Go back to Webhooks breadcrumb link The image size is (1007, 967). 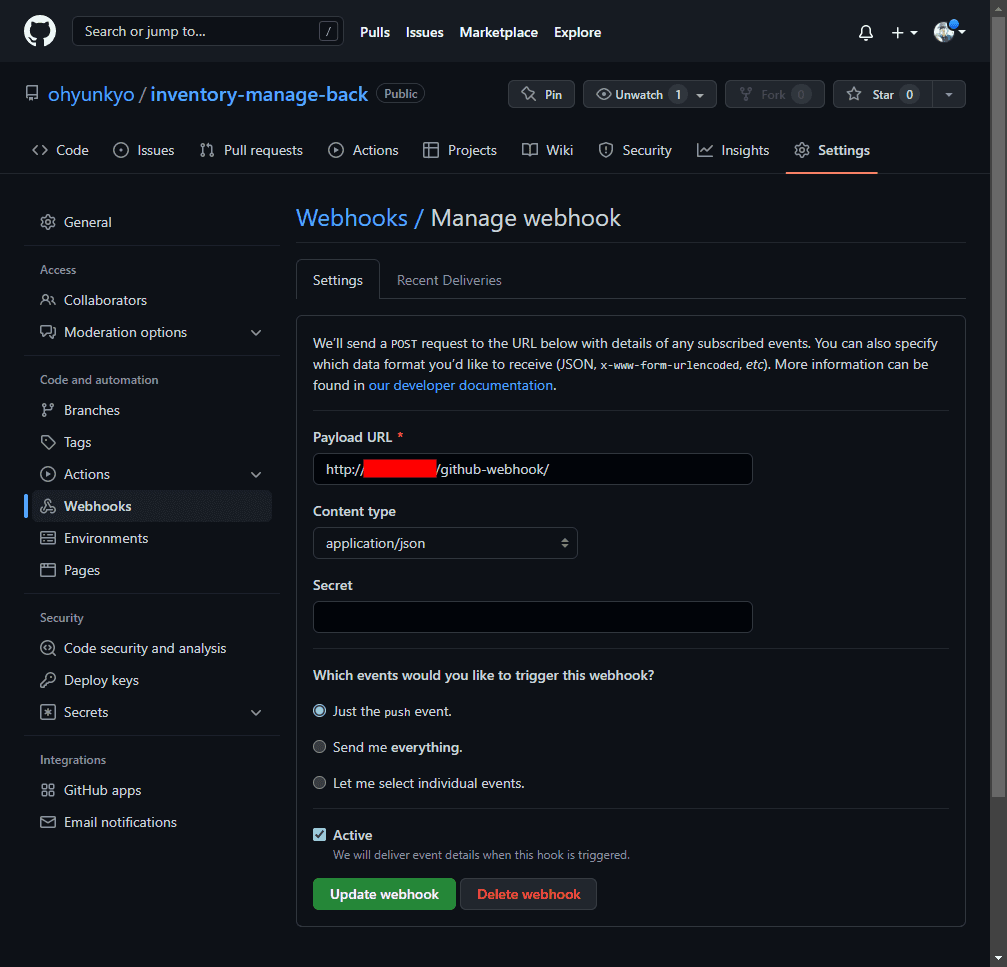coord(352,218)
